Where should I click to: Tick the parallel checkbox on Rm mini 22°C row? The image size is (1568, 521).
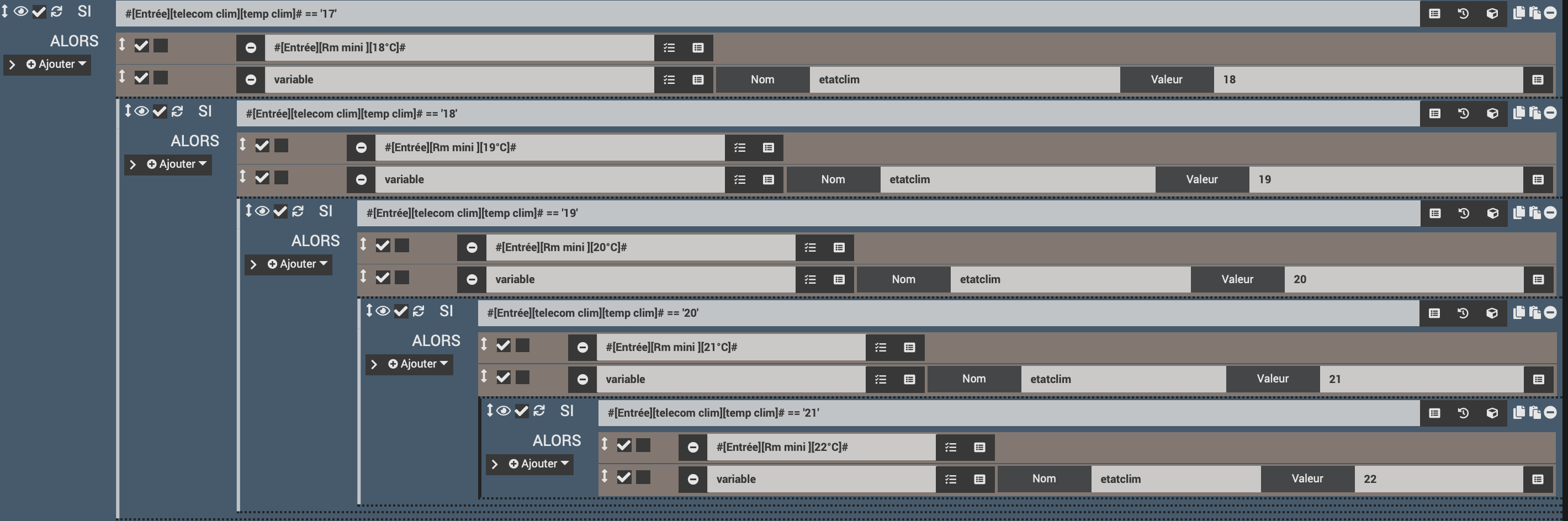click(643, 445)
